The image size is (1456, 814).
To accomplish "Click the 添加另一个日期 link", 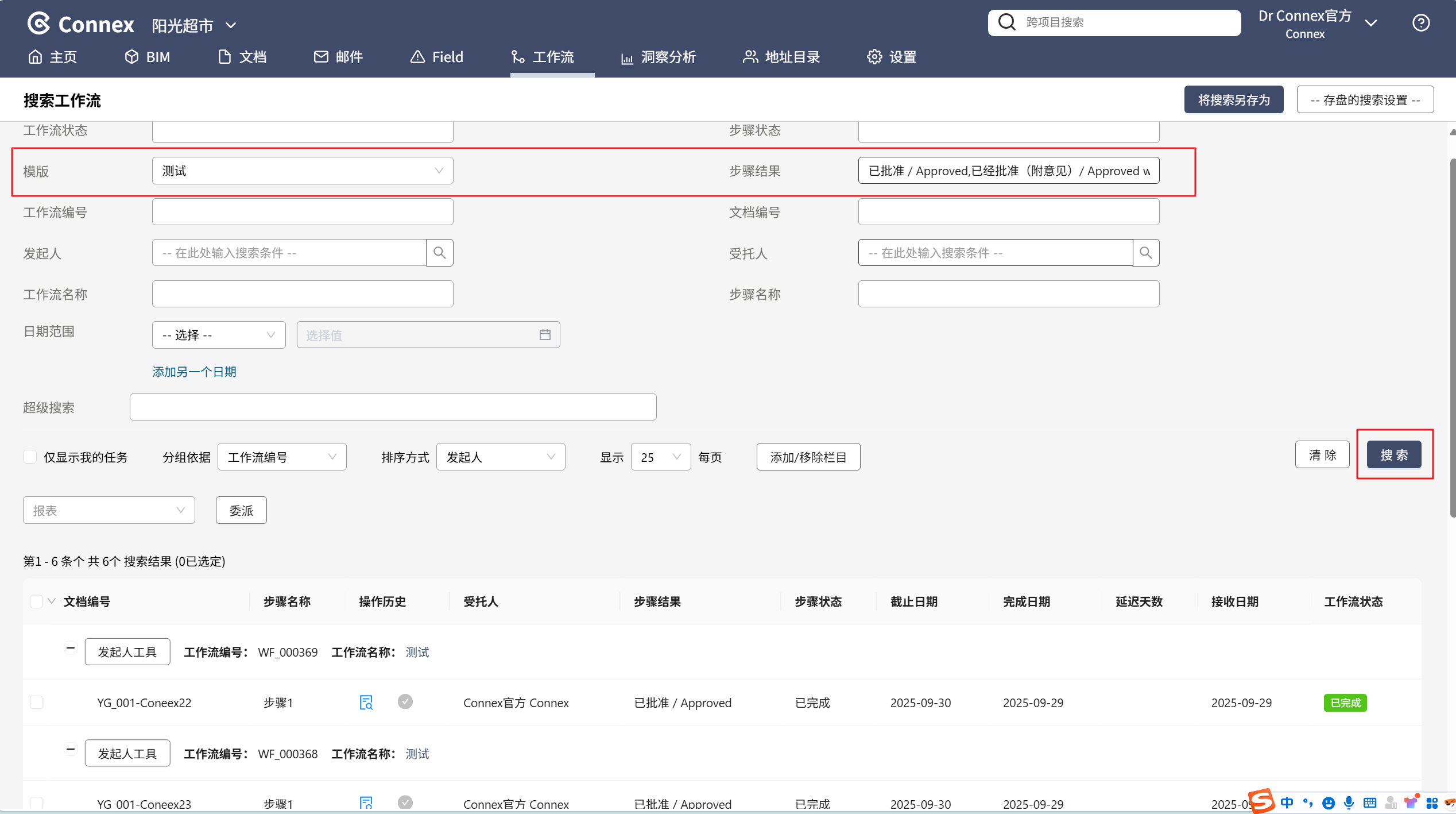I will point(194,372).
